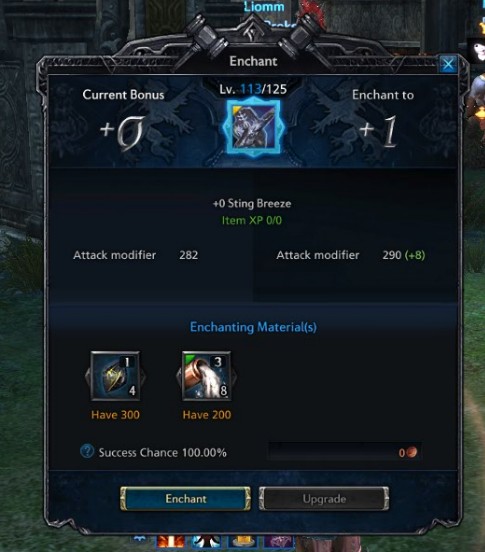485x552 pixels.
Task: Close the Enchant window with the X
Action: coord(448,64)
